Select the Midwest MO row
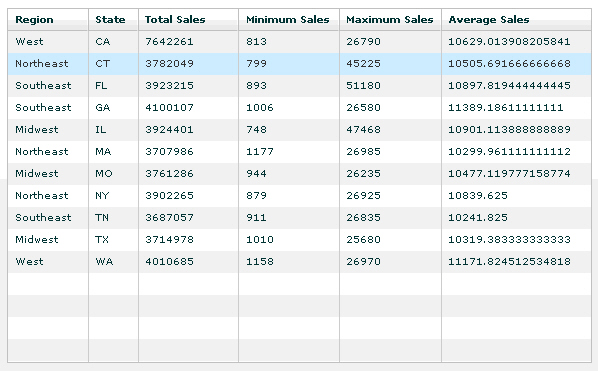598x371 pixels. [x=299, y=173]
